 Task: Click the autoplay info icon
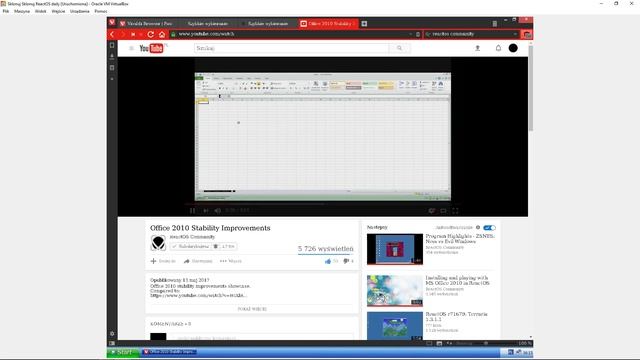478,227
